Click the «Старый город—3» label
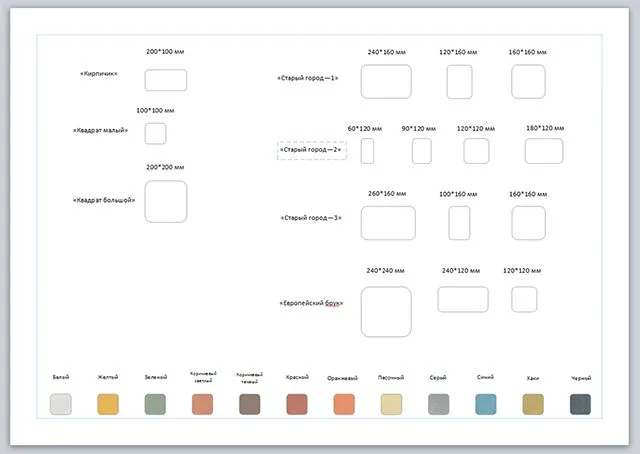The image size is (640, 454). pyautogui.click(x=311, y=218)
